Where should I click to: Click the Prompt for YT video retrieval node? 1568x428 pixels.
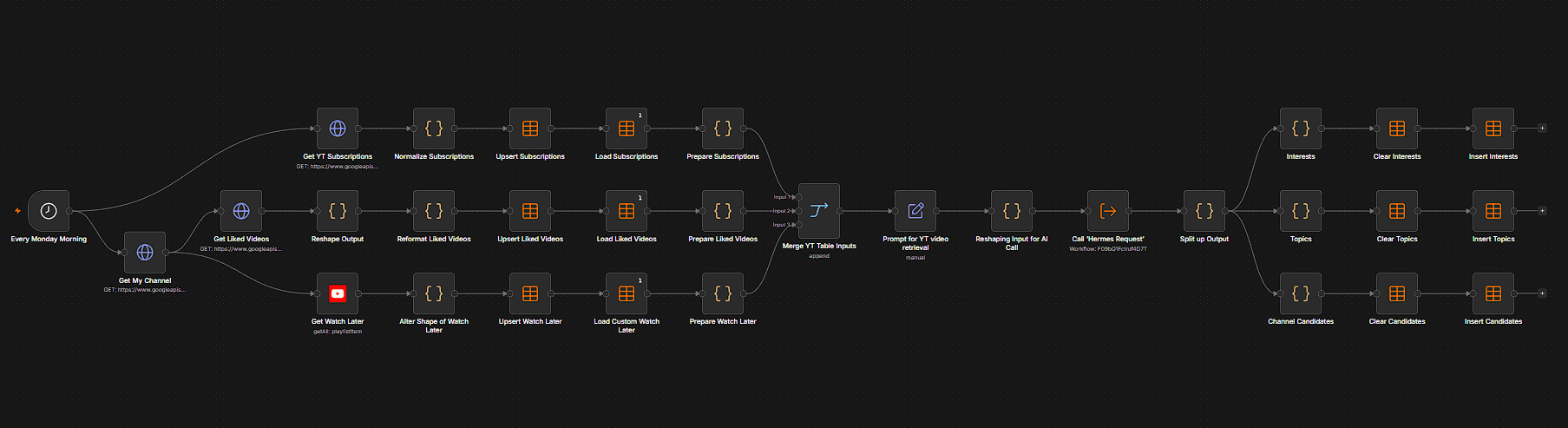(x=915, y=211)
